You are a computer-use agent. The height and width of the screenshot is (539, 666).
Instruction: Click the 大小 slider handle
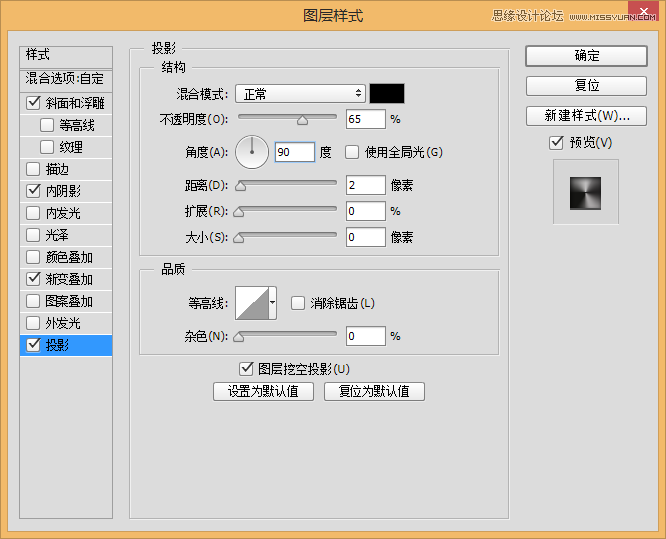(239, 238)
